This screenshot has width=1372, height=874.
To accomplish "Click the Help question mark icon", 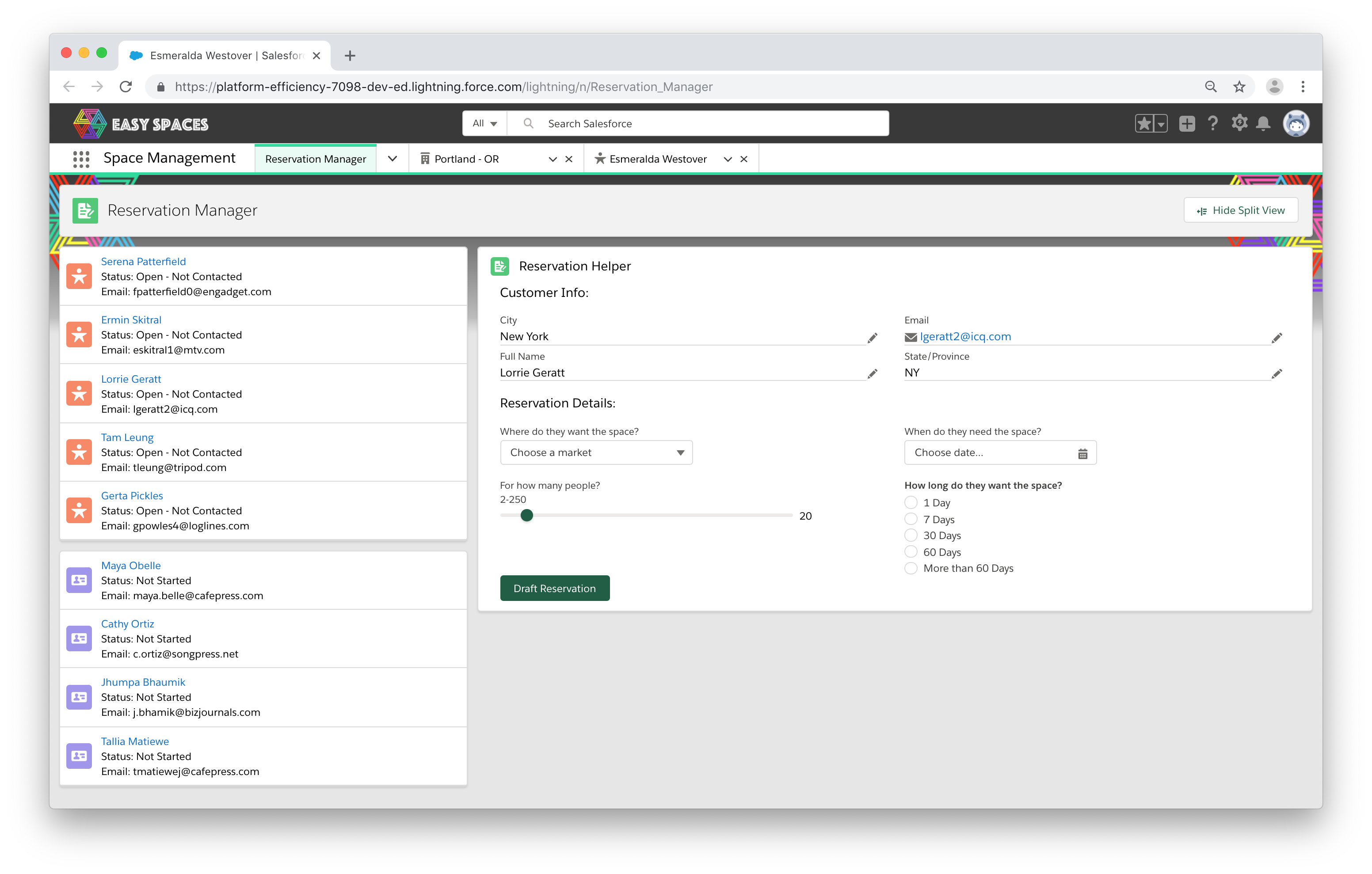I will pos(1212,123).
